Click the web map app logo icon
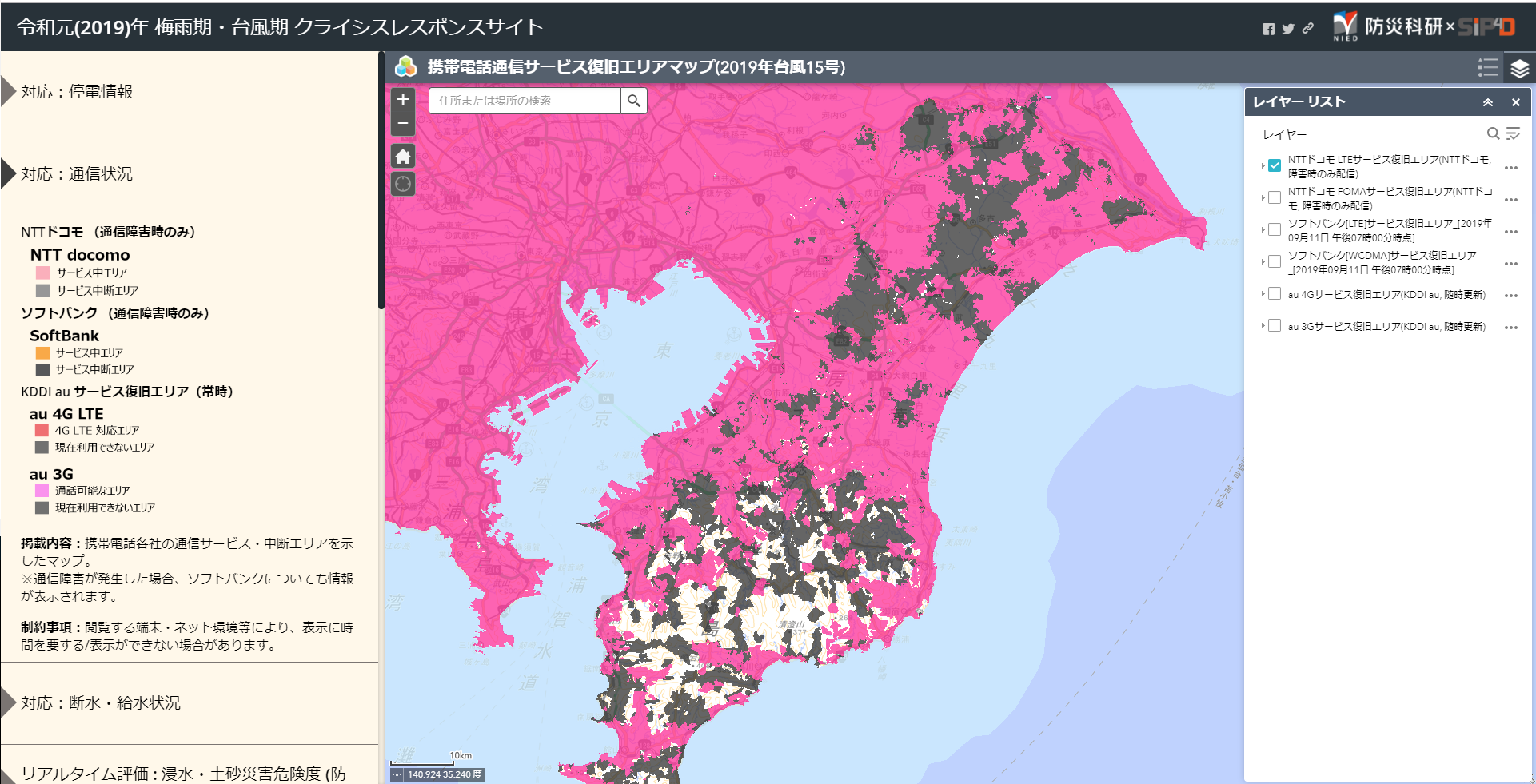 406,67
